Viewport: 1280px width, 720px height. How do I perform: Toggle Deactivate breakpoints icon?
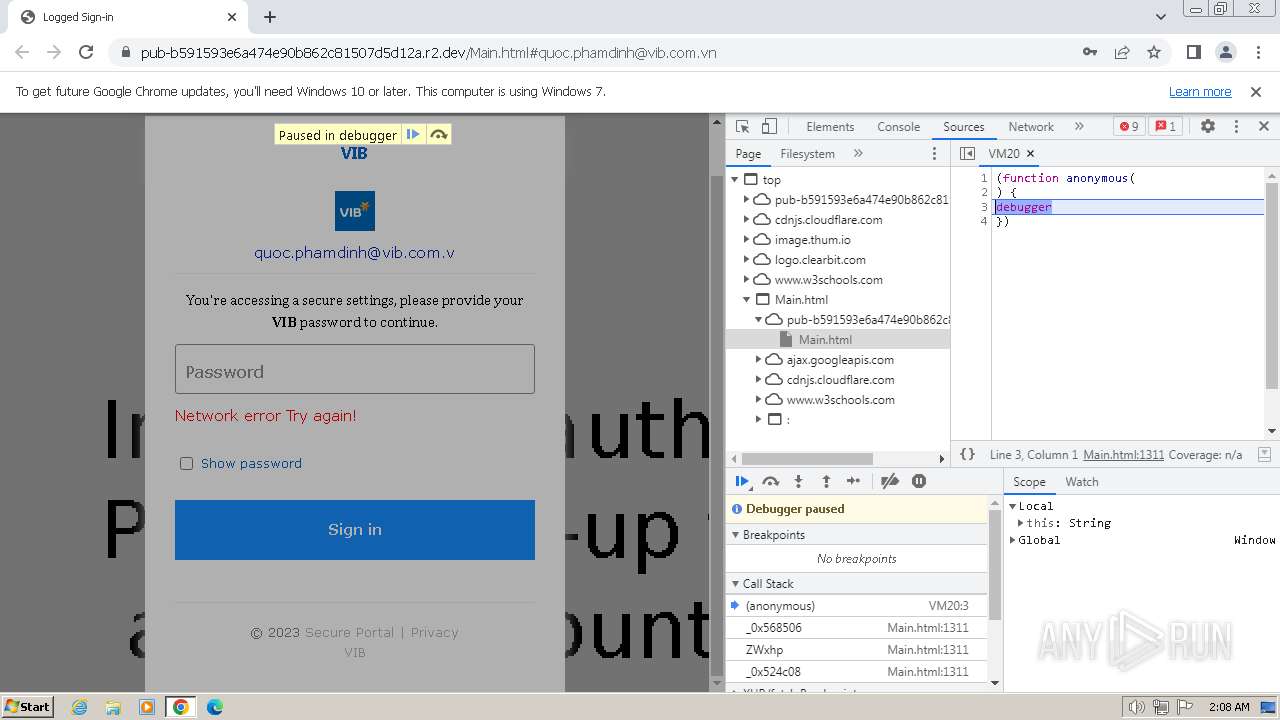tap(890, 481)
